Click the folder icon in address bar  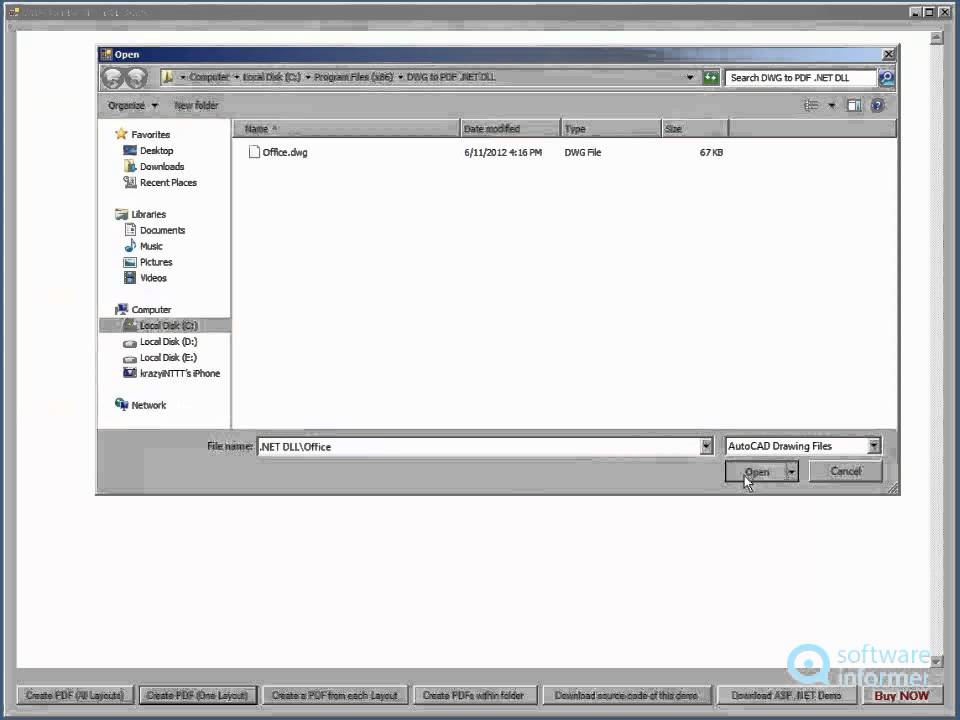[x=168, y=77]
